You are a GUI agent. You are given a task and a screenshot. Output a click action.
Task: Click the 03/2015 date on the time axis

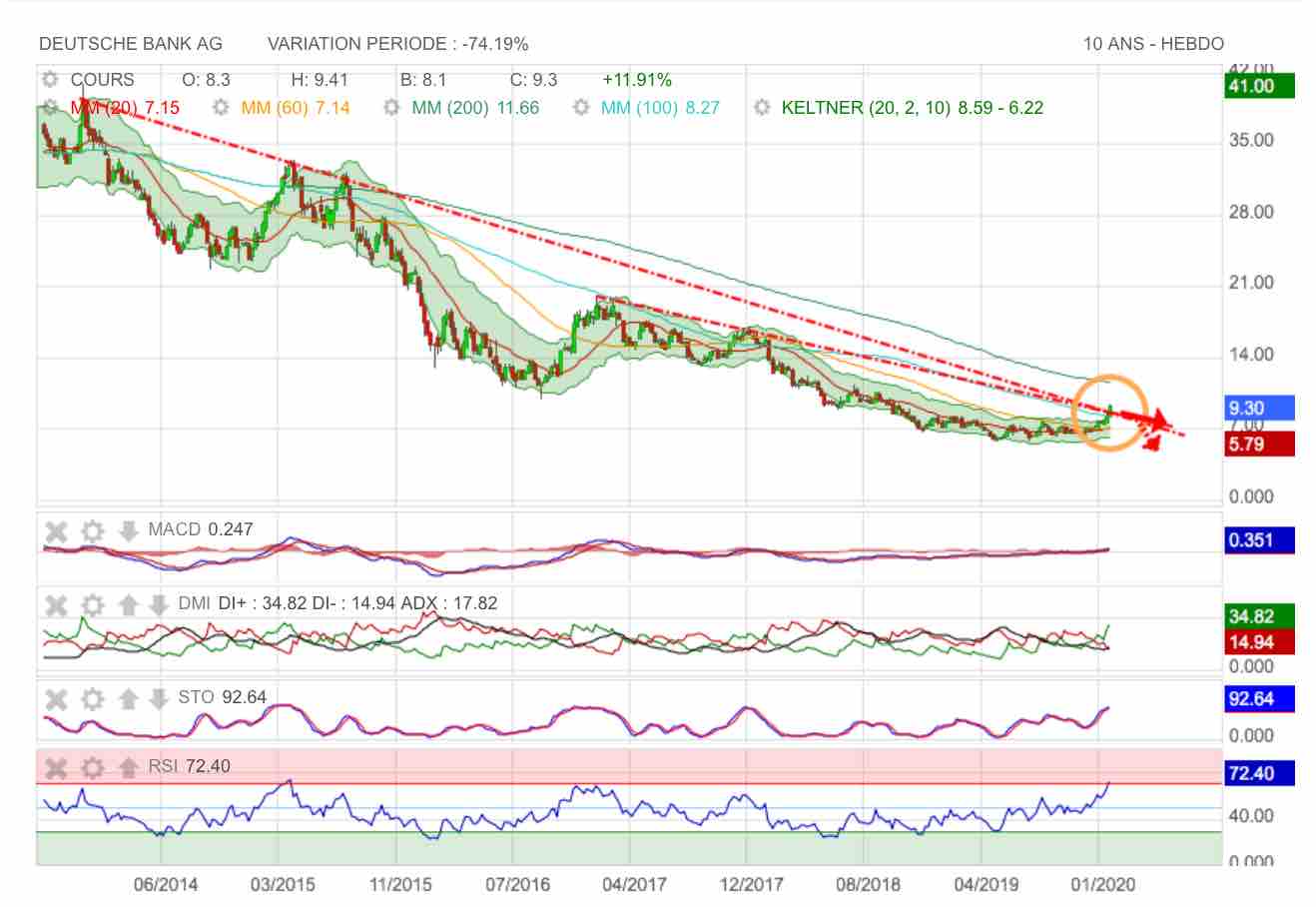tap(282, 885)
